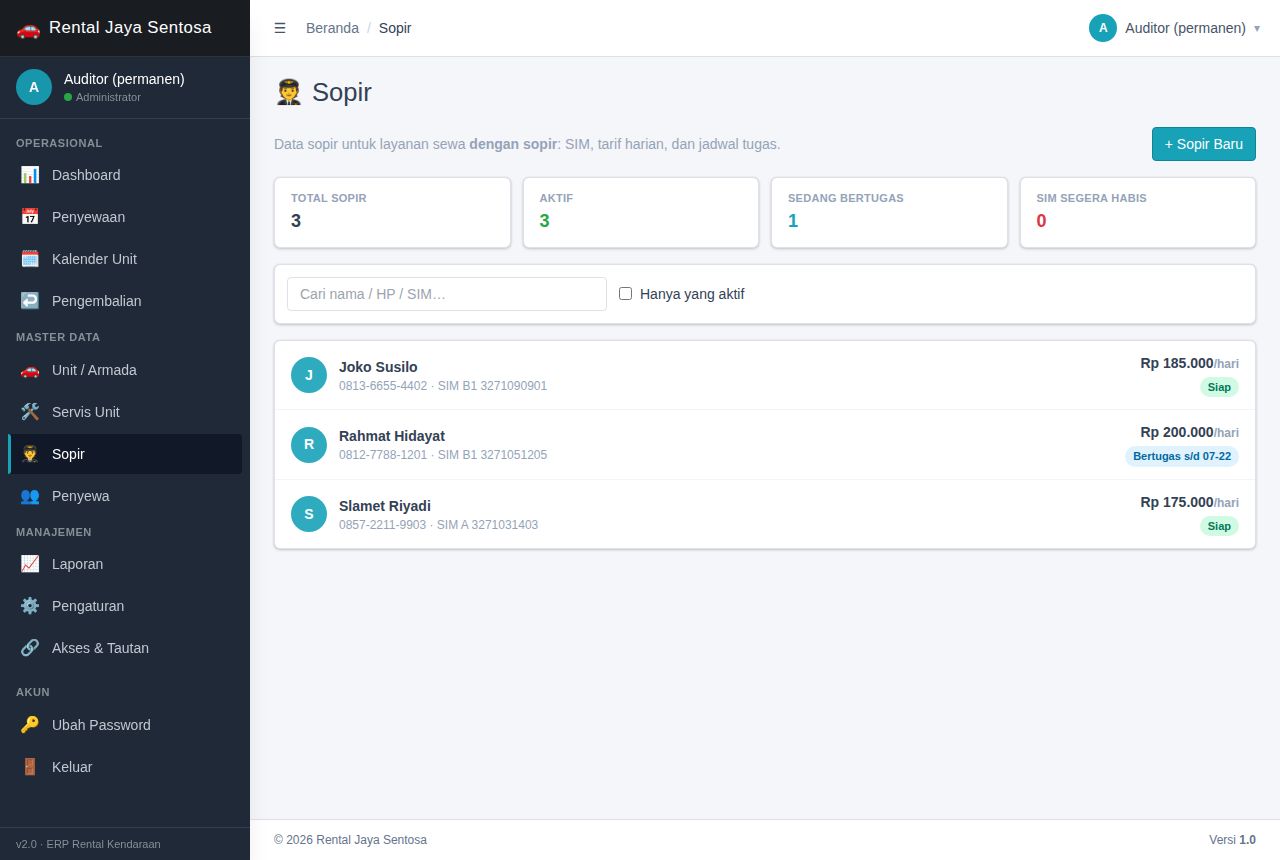The height and width of the screenshot is (860, 1280).
Task: Select Pengembalian in sidebar
Action: pos(125,301)
